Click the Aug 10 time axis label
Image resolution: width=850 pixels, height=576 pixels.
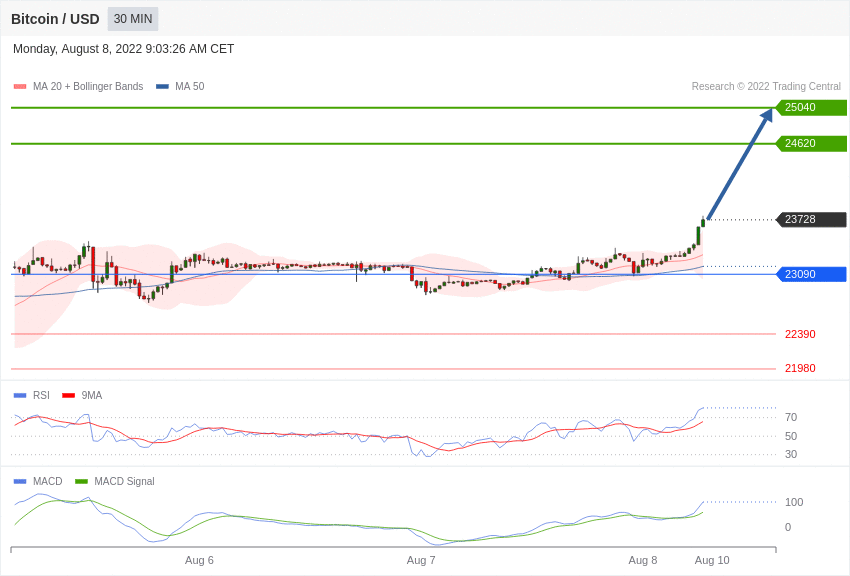click(712, 560)
